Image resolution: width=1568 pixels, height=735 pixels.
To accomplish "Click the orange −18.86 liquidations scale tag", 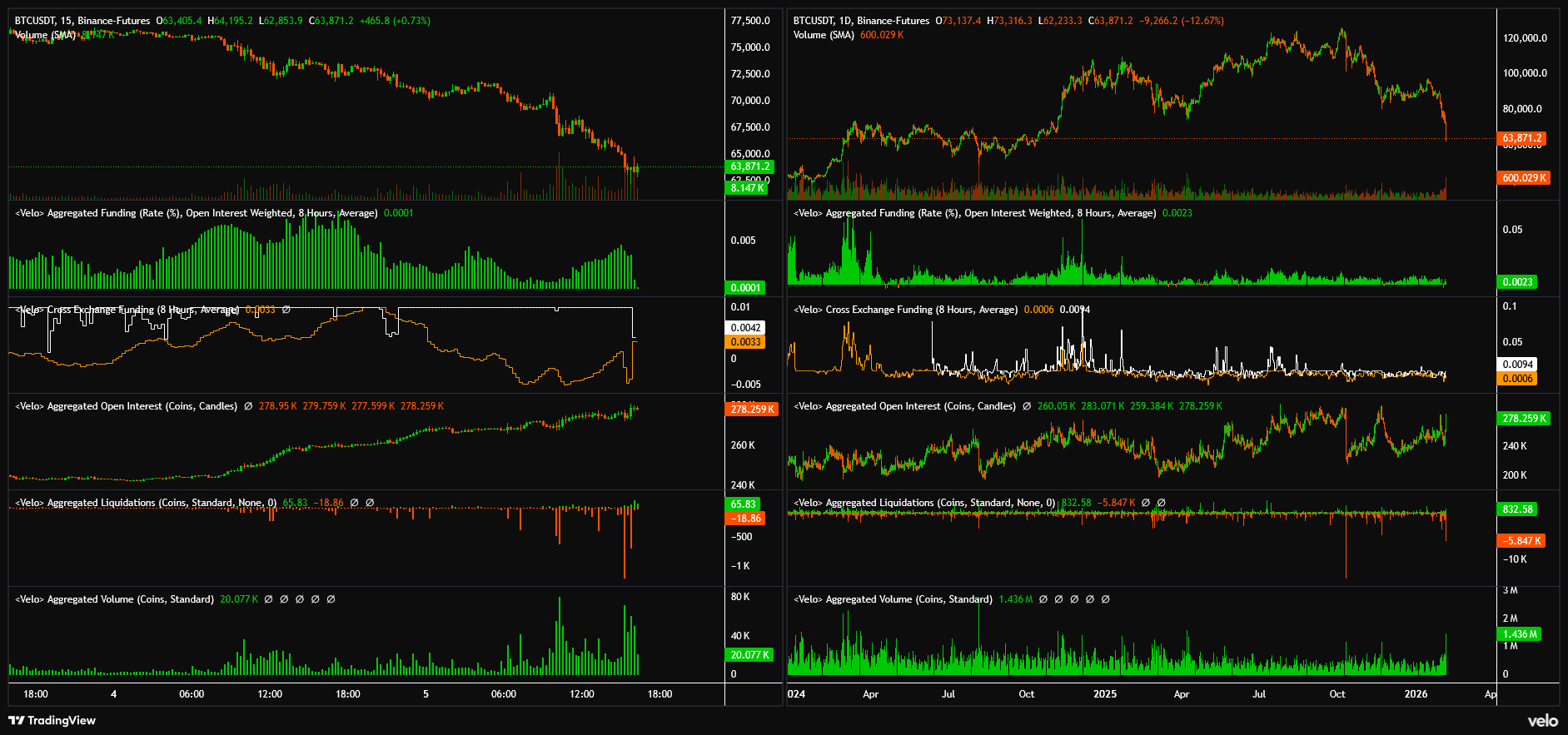I will coord(745,519).
